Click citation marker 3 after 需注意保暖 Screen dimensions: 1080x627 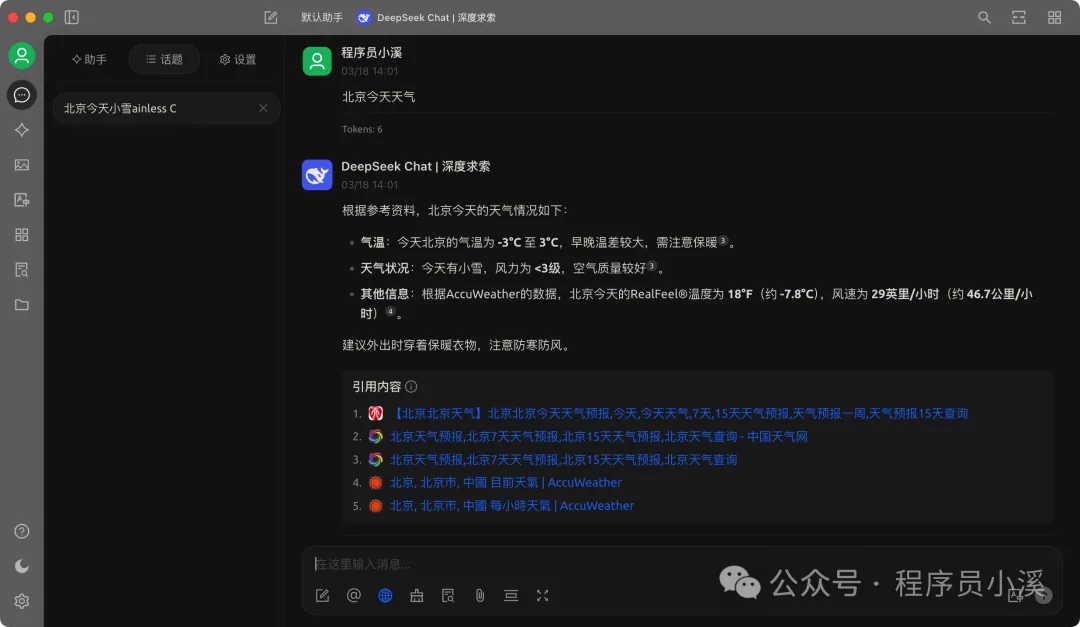(723, 240)
